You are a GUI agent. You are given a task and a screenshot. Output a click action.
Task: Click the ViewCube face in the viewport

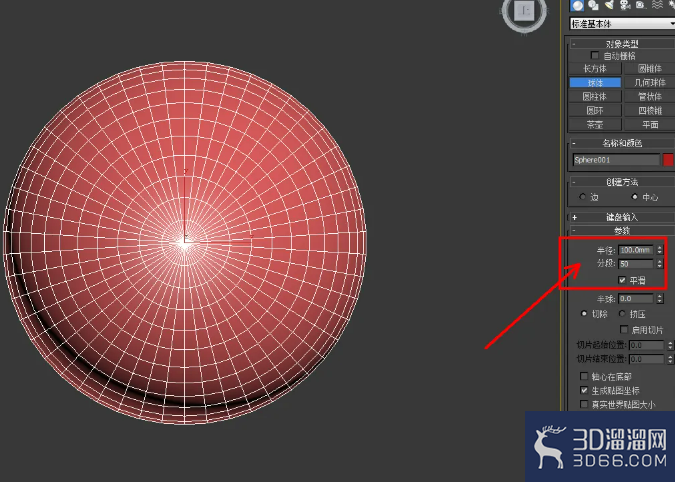[x=525, y=11]
